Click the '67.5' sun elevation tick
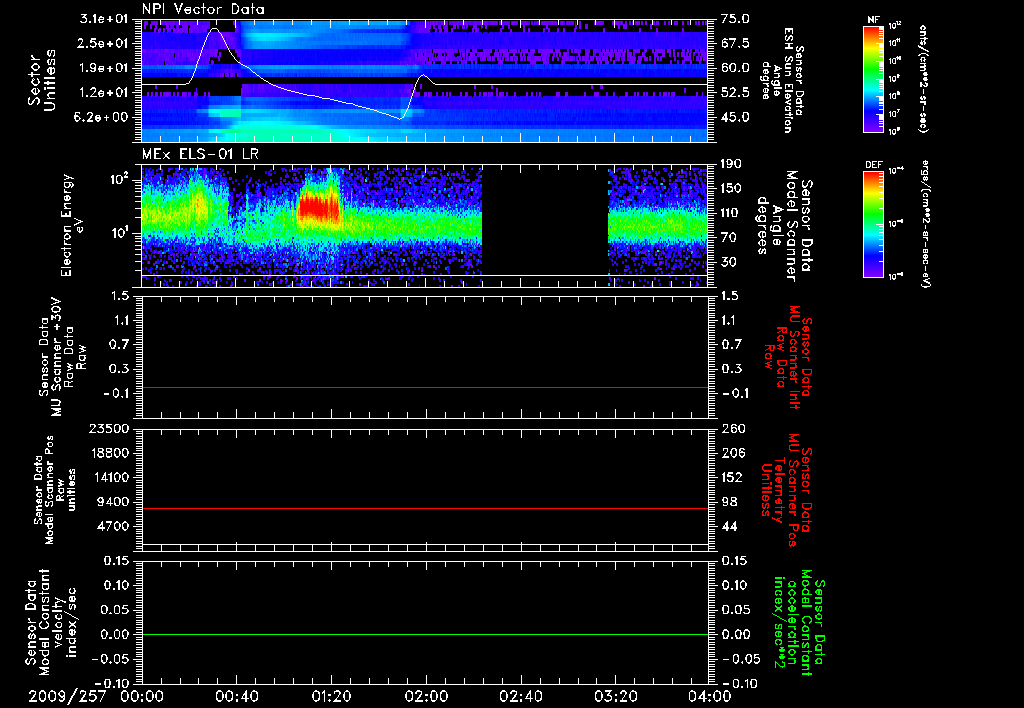Viewport: 1024px width, 708px height. (735, 43)
